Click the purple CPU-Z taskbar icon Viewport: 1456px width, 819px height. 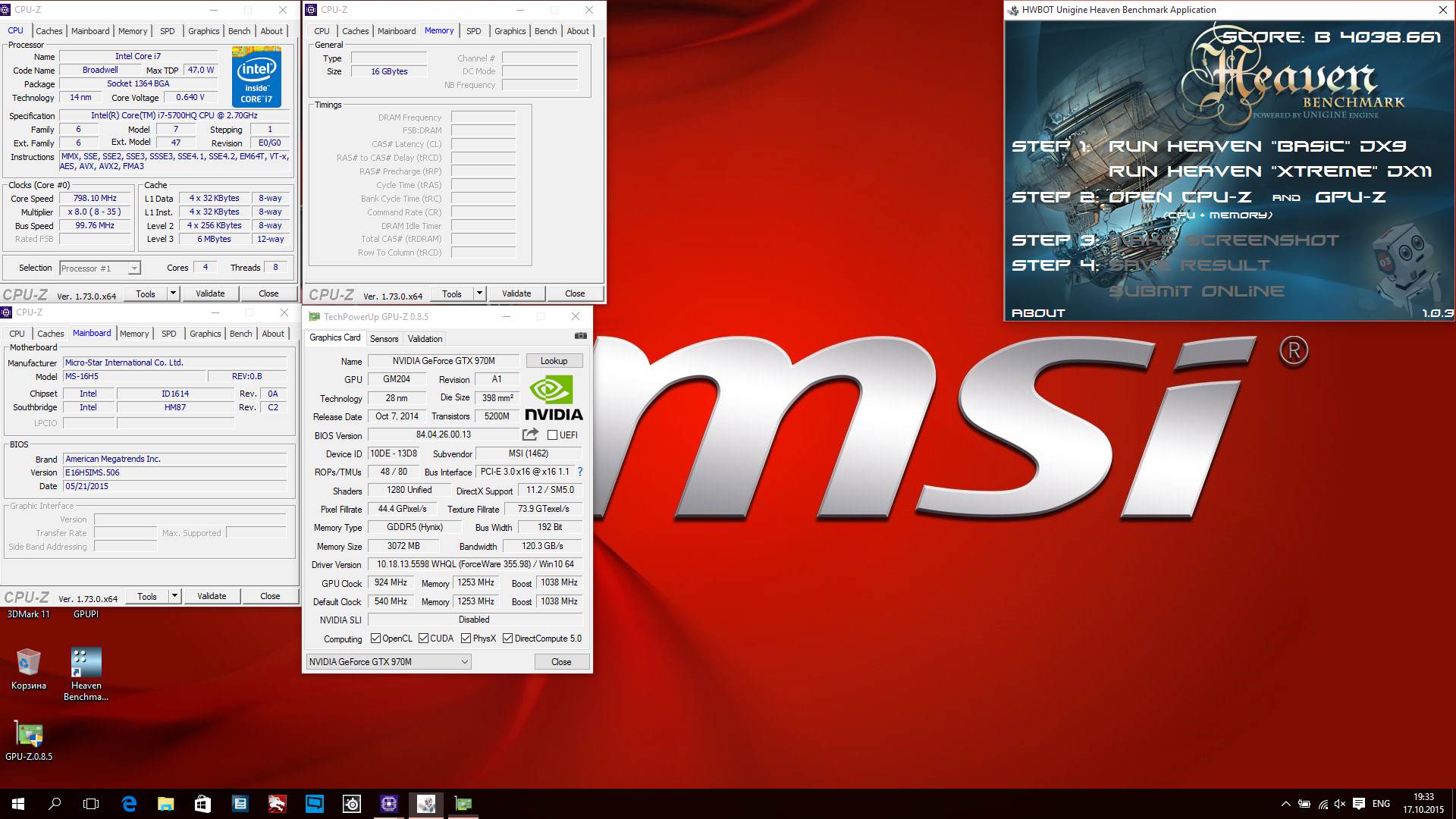(388, 804)
